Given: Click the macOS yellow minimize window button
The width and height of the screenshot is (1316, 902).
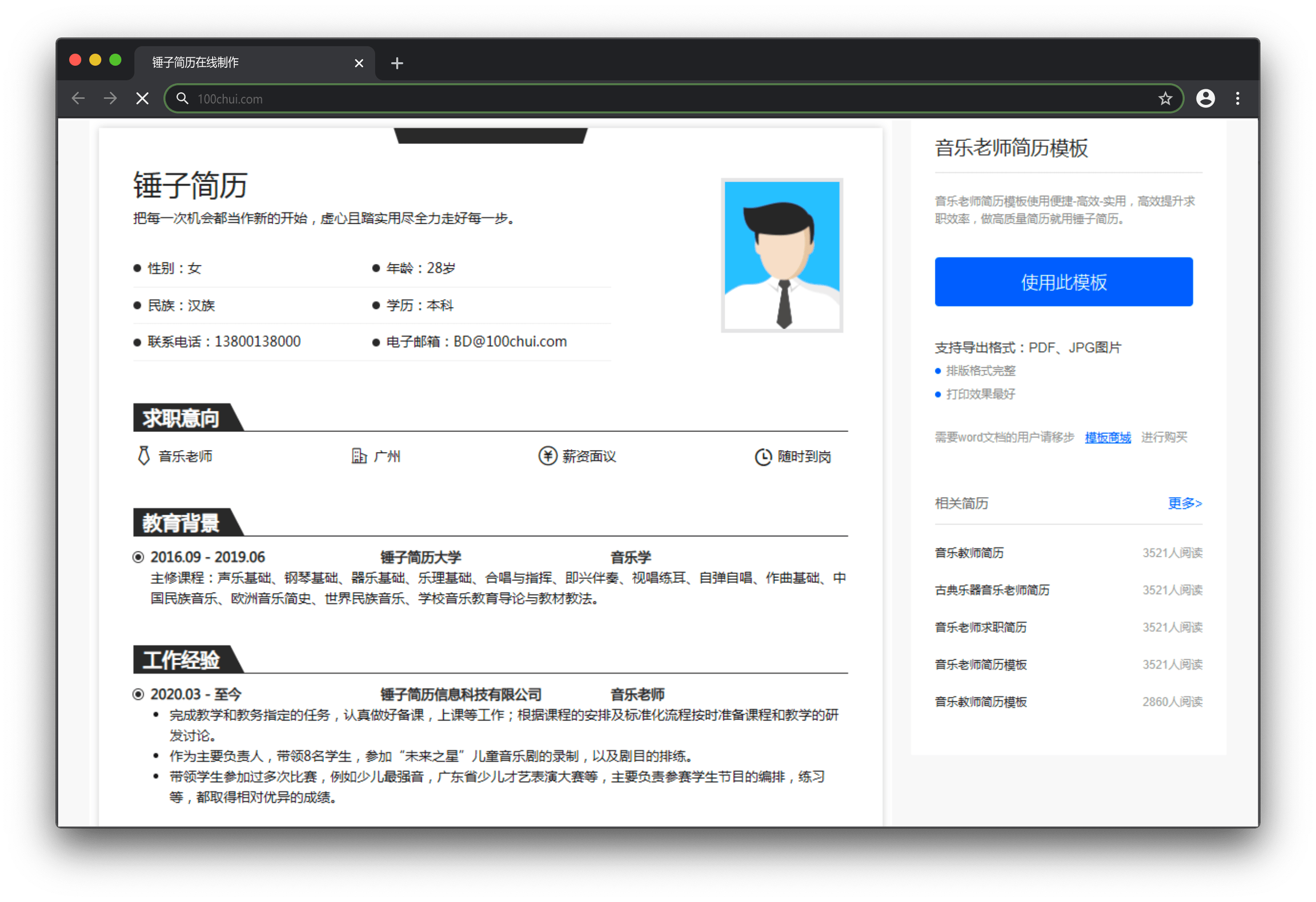Looking at the screenshot, I should (95, 60).
